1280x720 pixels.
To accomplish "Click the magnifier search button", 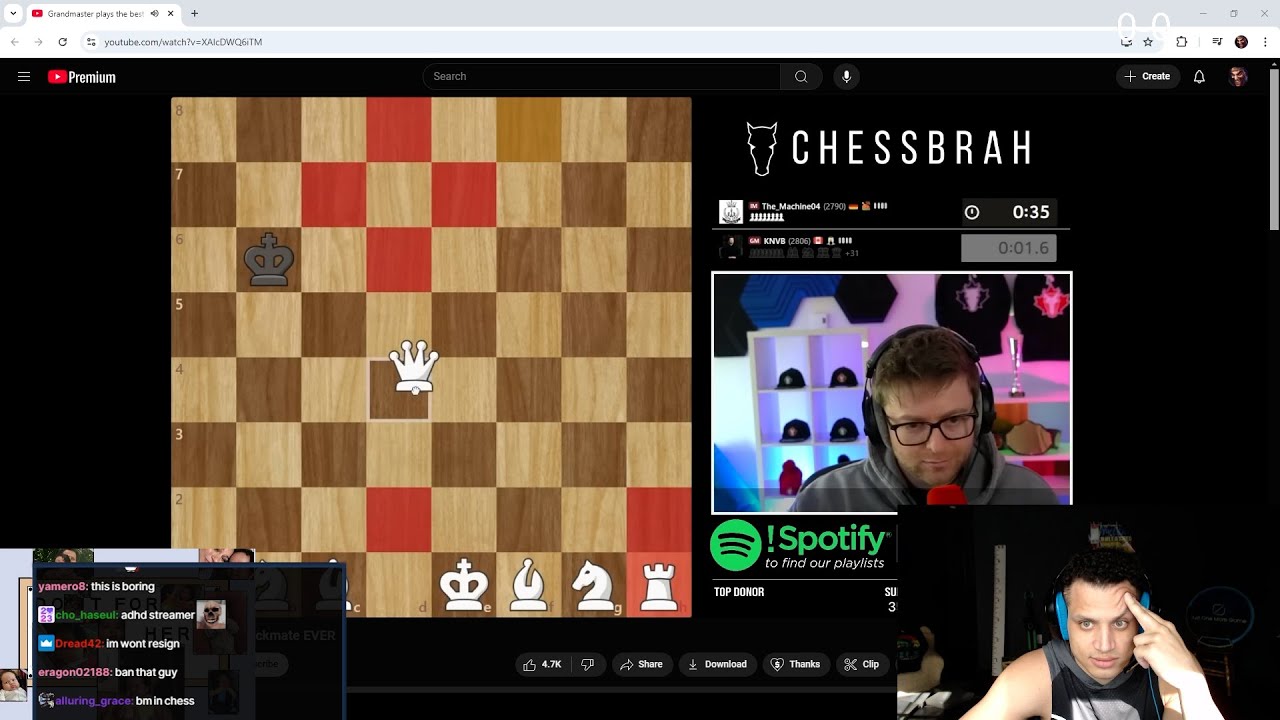I will coord(801,77).
